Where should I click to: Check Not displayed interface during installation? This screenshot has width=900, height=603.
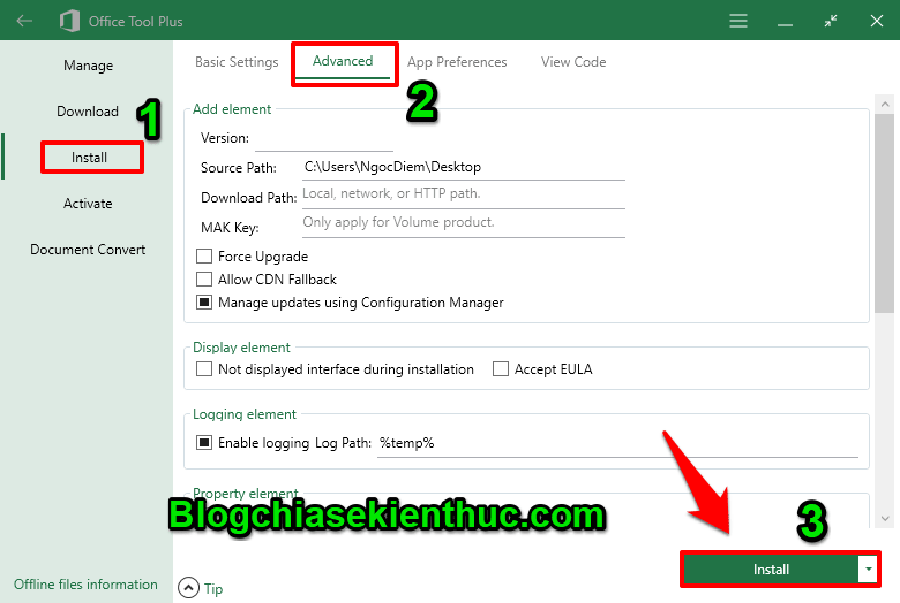(204, 368)
